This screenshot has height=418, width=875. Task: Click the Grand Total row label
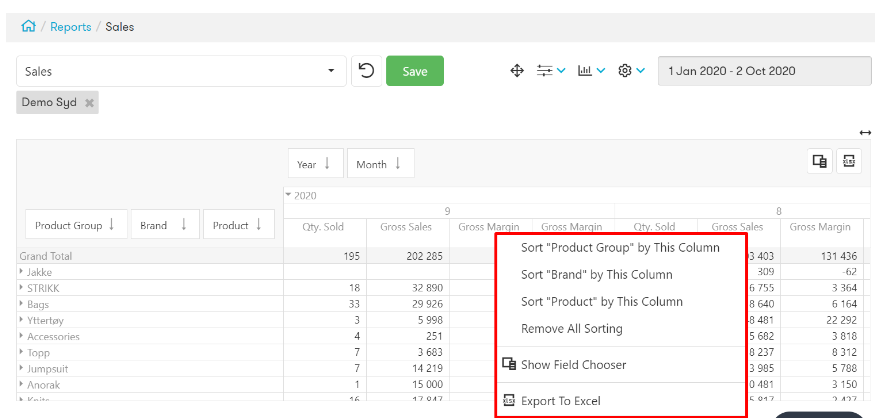(x=46, y=256)
